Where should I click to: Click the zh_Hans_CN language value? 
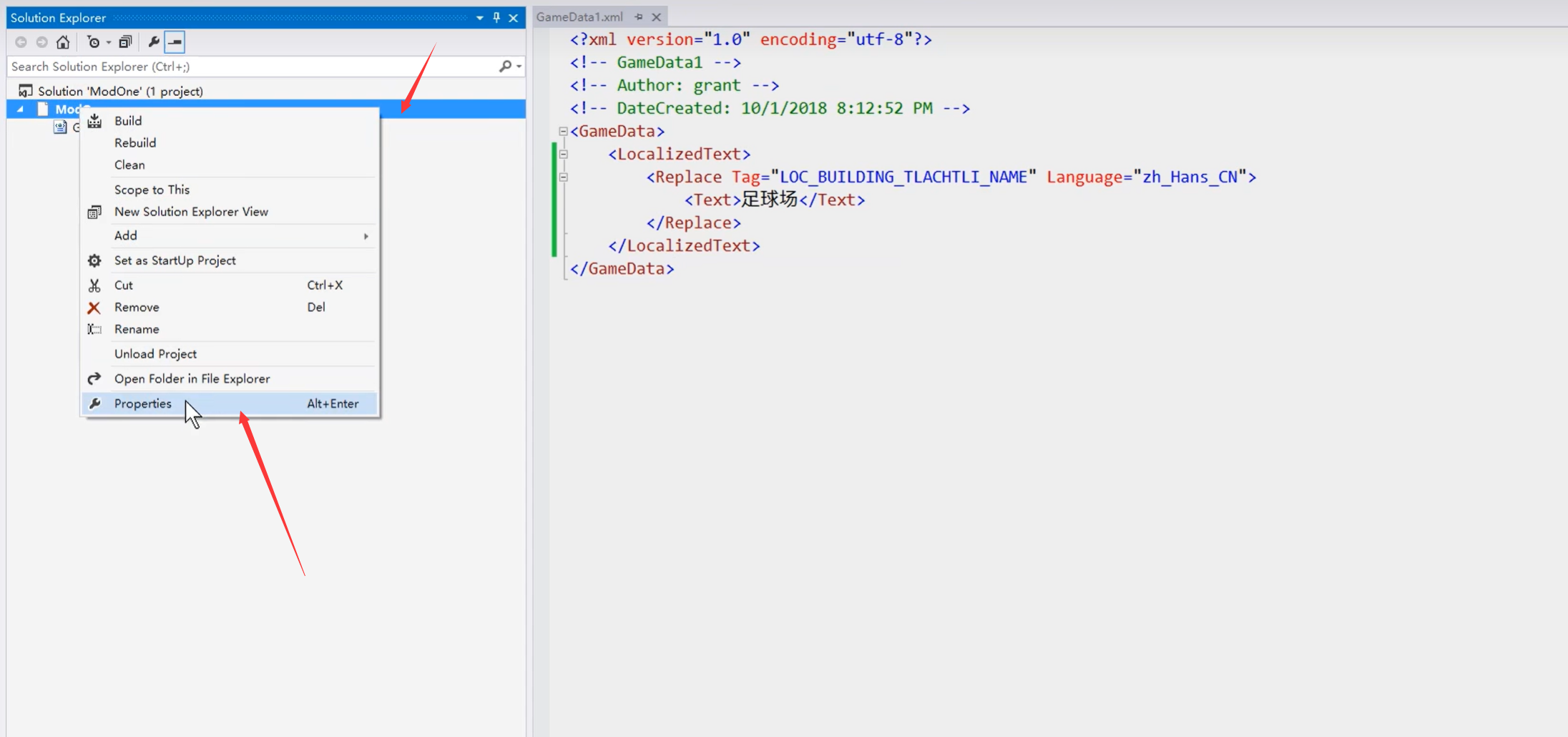click(x=1190, y=177)
